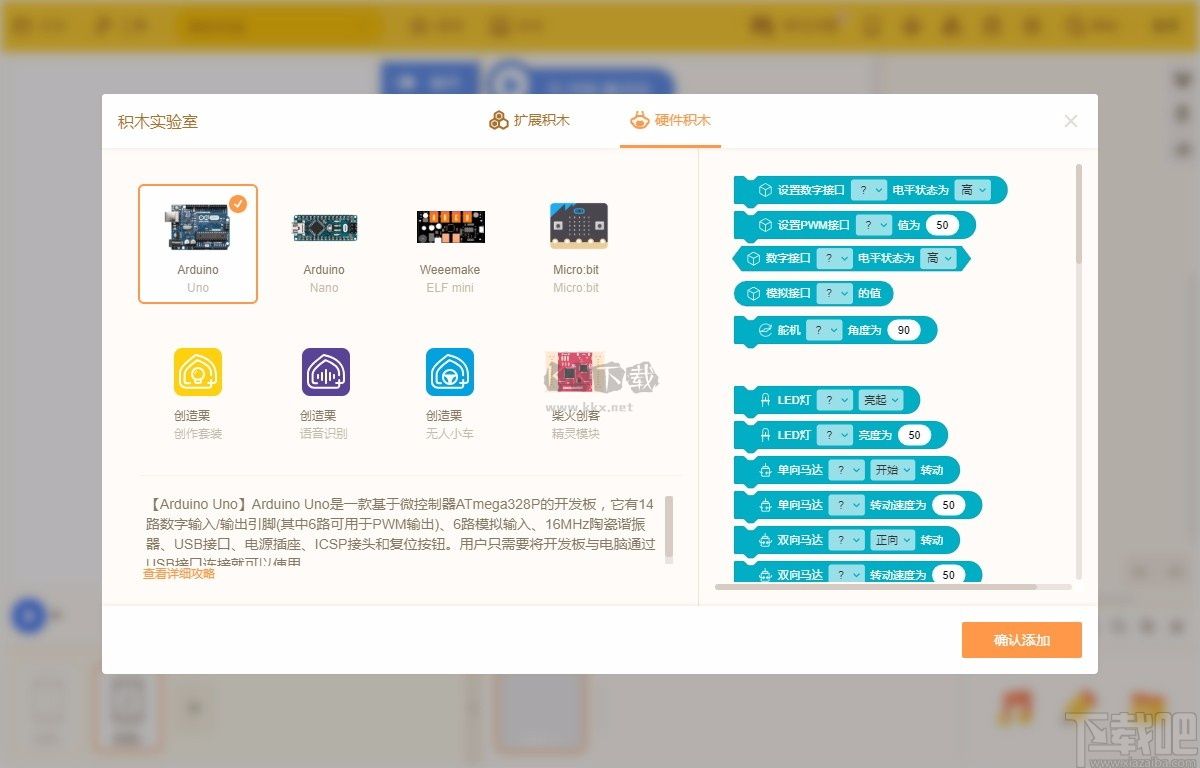Click the description text vertical scrollbar
The height and width of the screenshot is (768, 1200).
[x=668, y=527]
